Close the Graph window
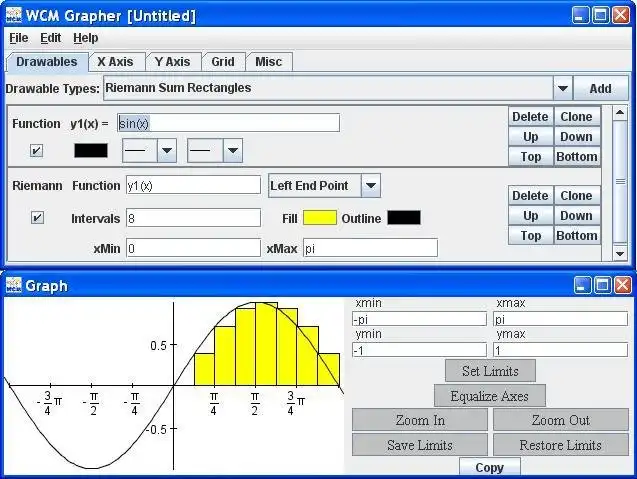This screenshot has width=637, height=479. coord(623,285)
